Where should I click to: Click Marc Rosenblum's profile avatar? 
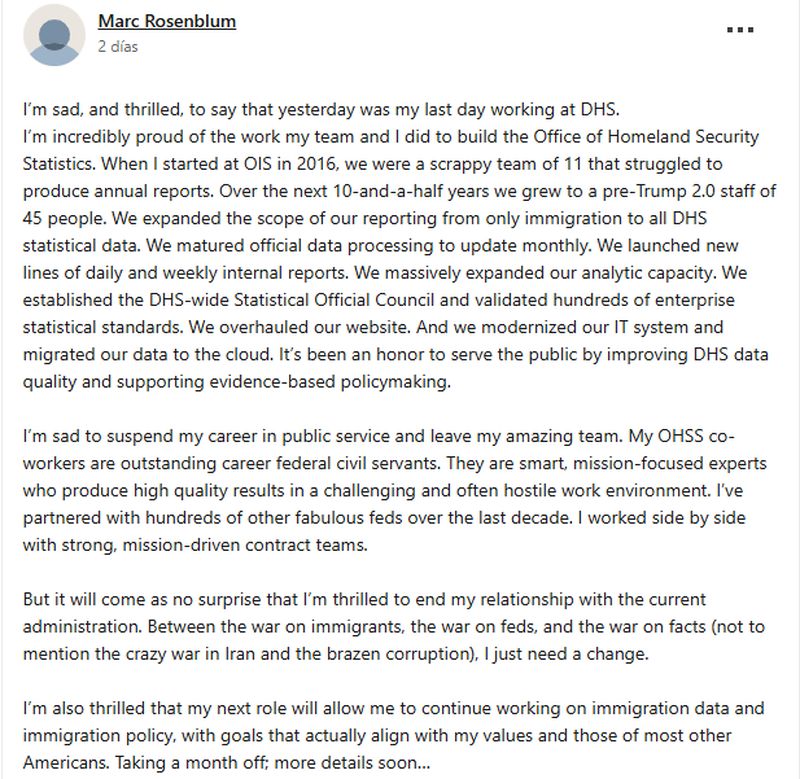[54, 35]
